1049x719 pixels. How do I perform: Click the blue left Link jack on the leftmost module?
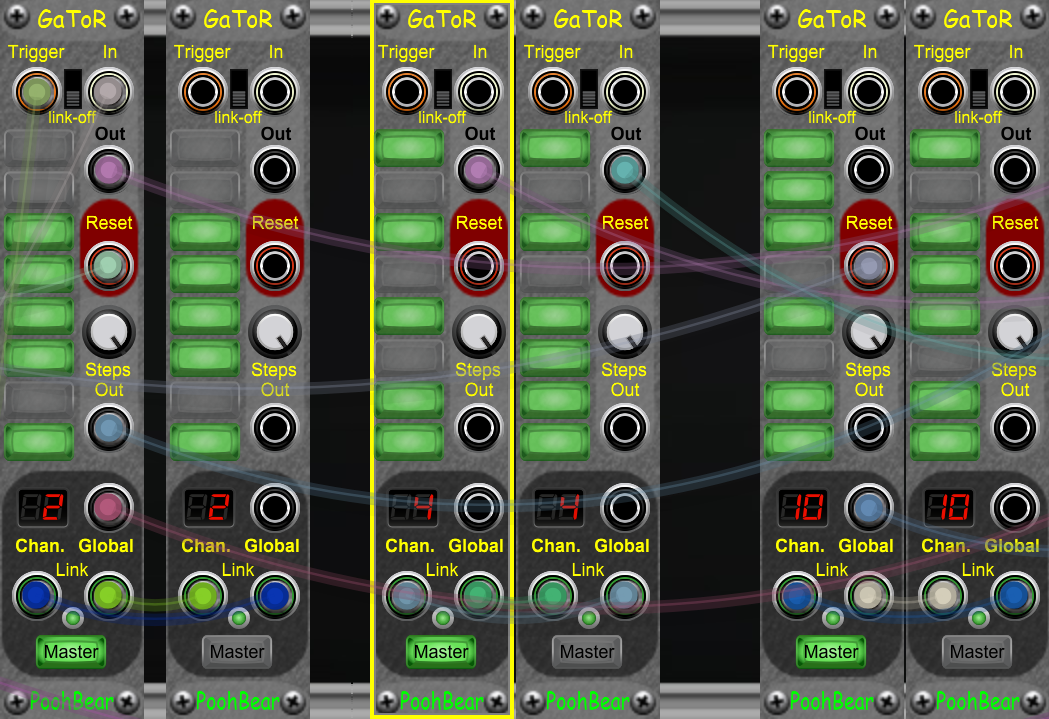pos(36,596)
